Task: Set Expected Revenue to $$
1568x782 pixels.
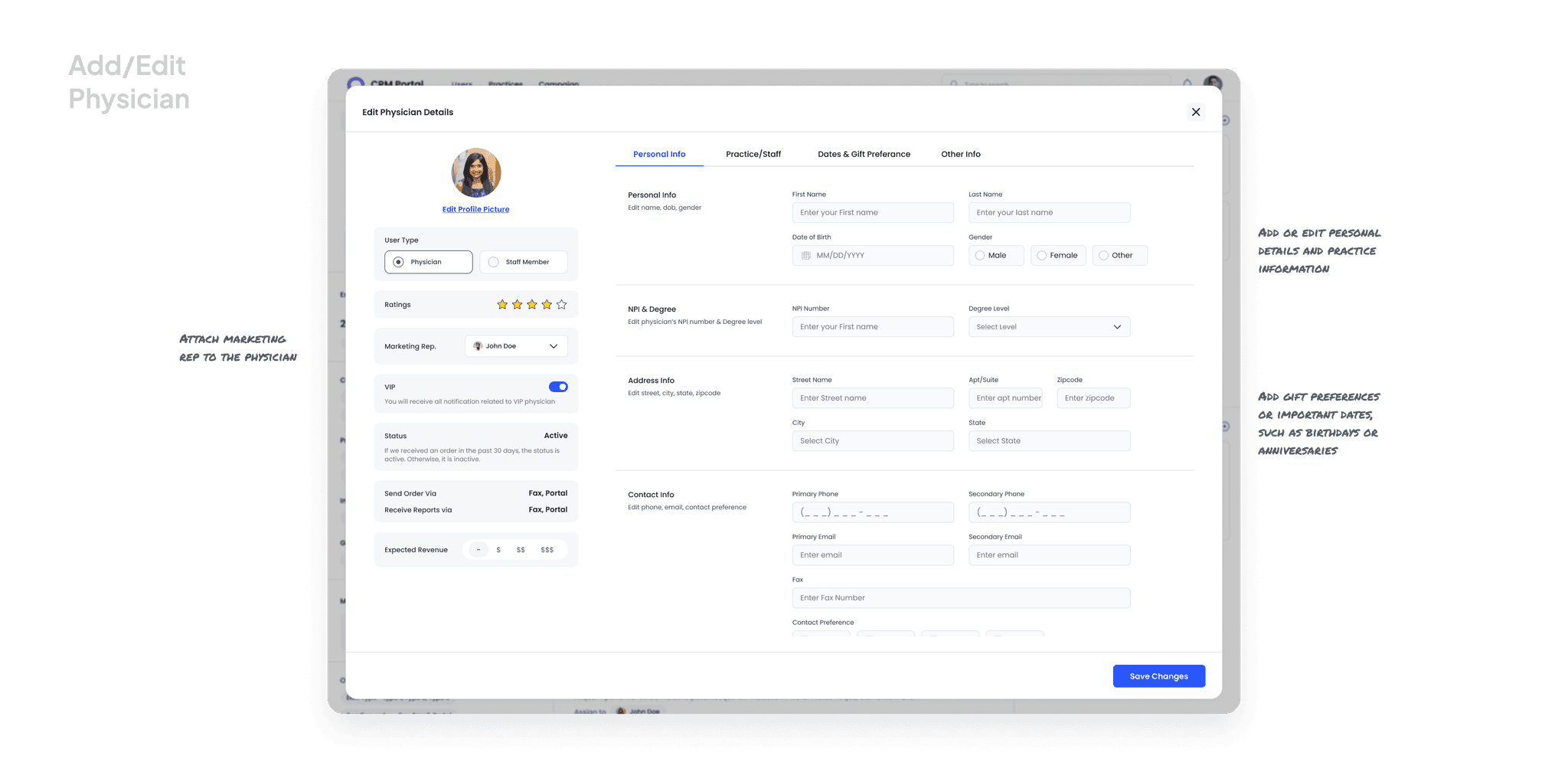Action: [521, 549]
